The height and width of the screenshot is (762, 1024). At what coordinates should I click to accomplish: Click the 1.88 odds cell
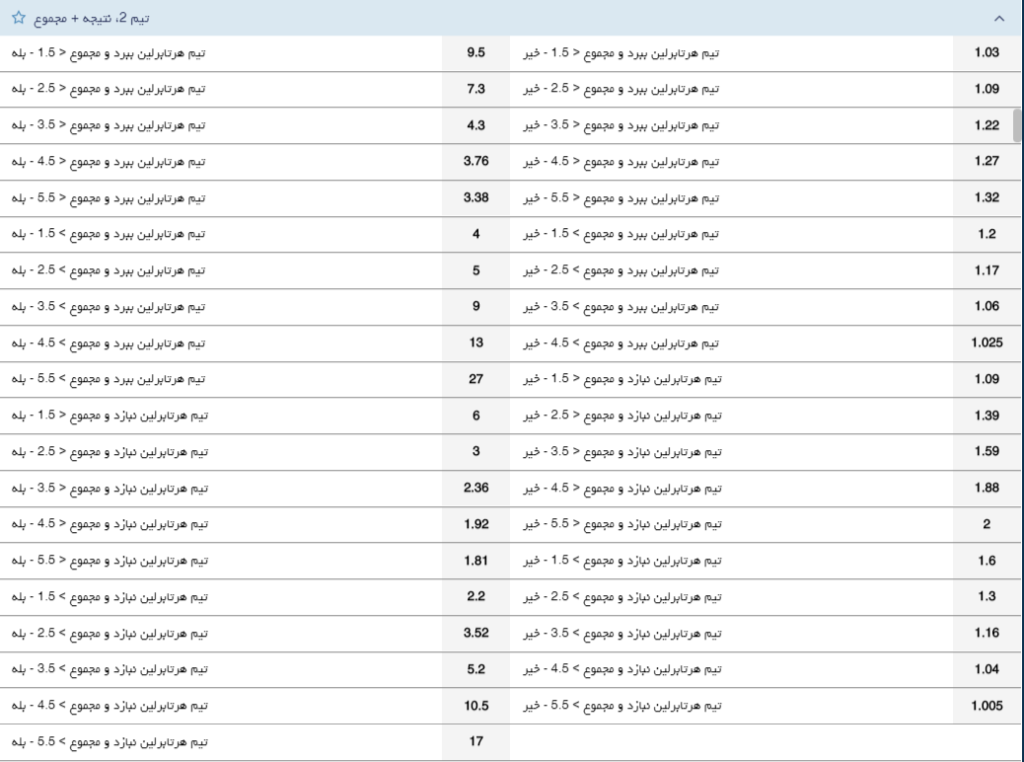(986, 487)
